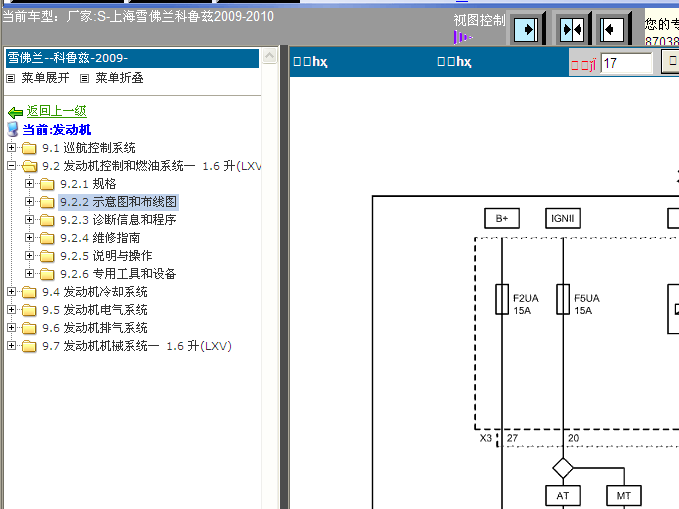Click the first hx header tab
This screenshot has height=509, width=679.
[x=310, y=62]
